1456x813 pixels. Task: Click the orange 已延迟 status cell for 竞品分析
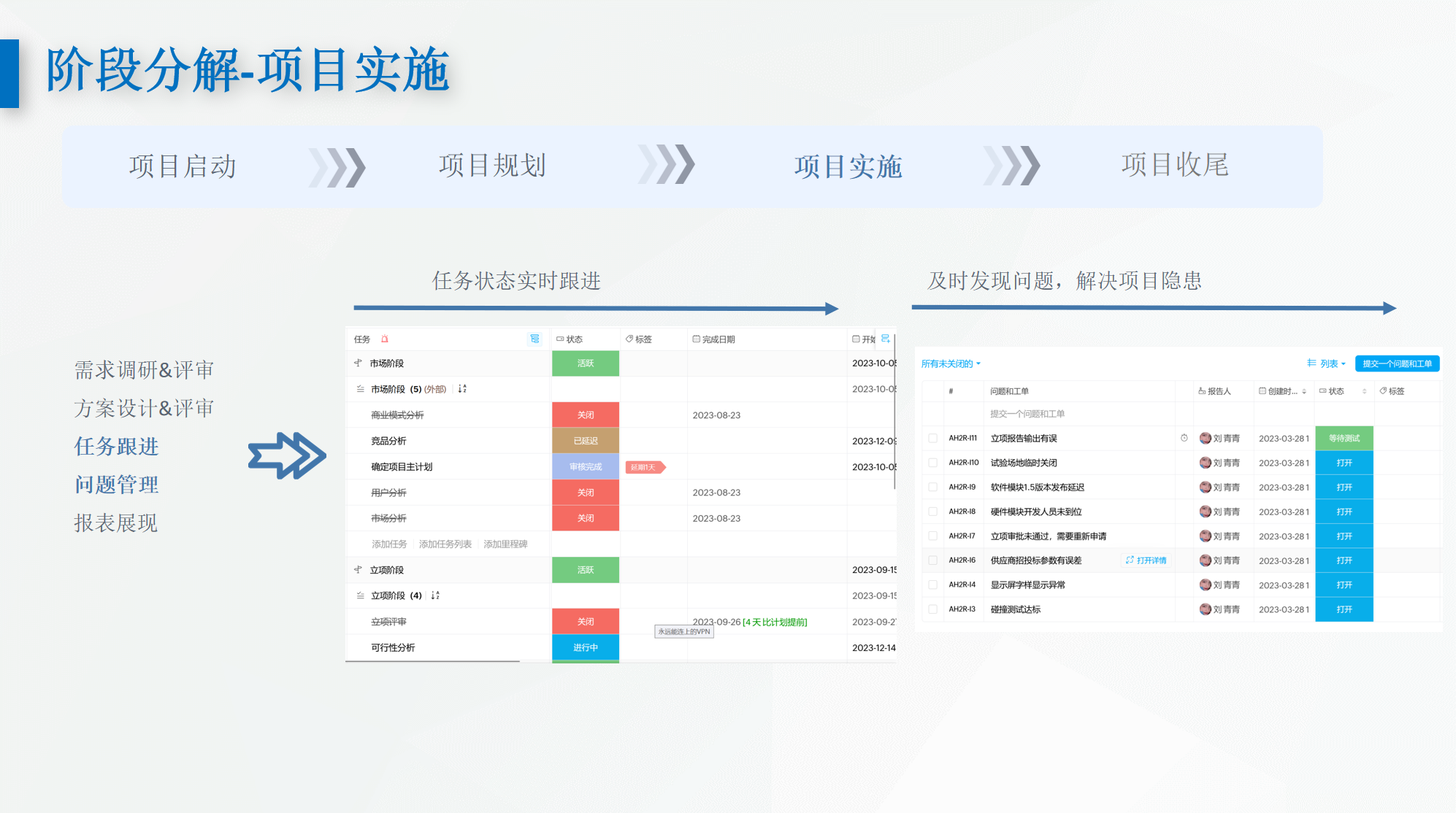click(585, 441)
